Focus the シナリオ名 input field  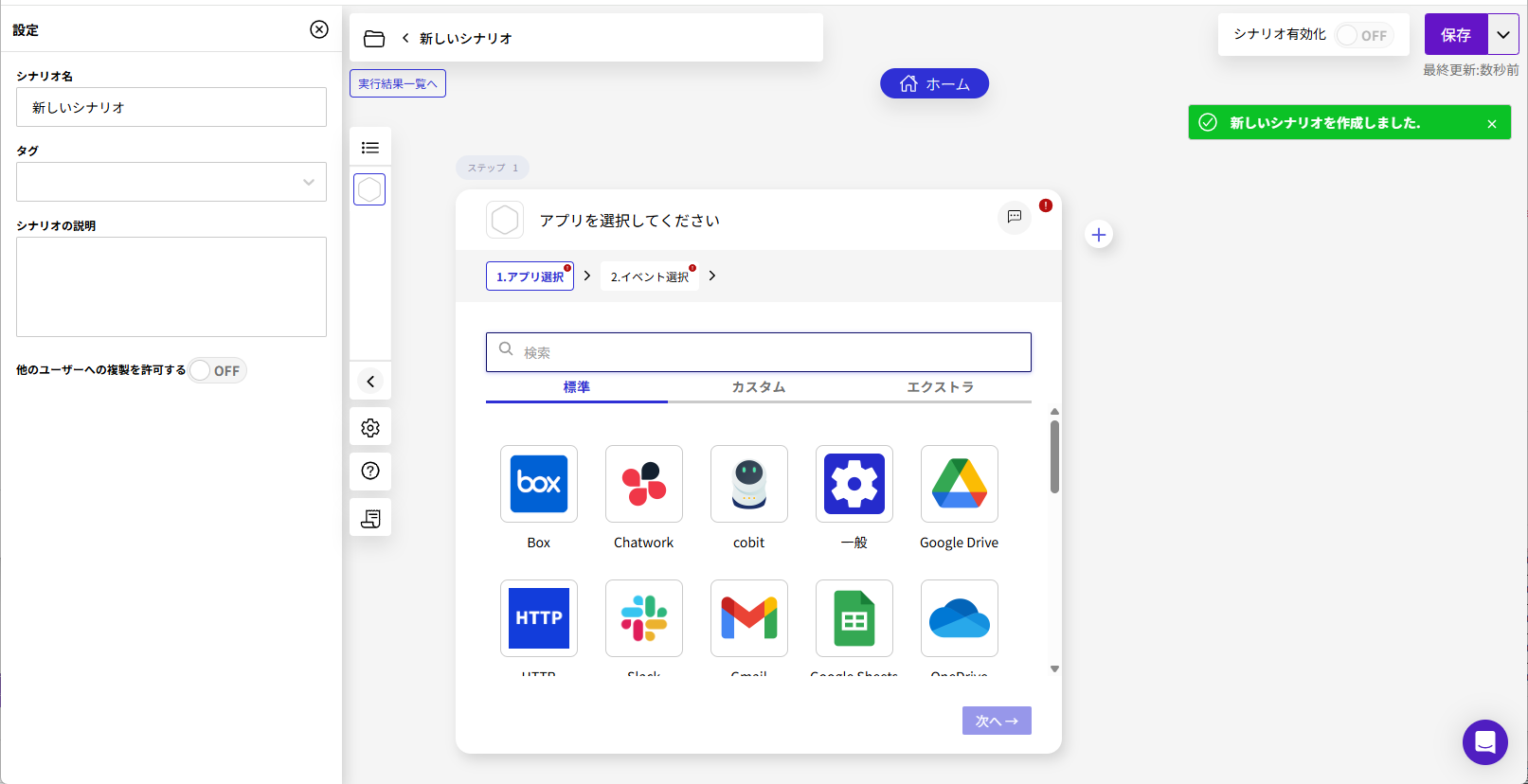click(x=171, y=107)
